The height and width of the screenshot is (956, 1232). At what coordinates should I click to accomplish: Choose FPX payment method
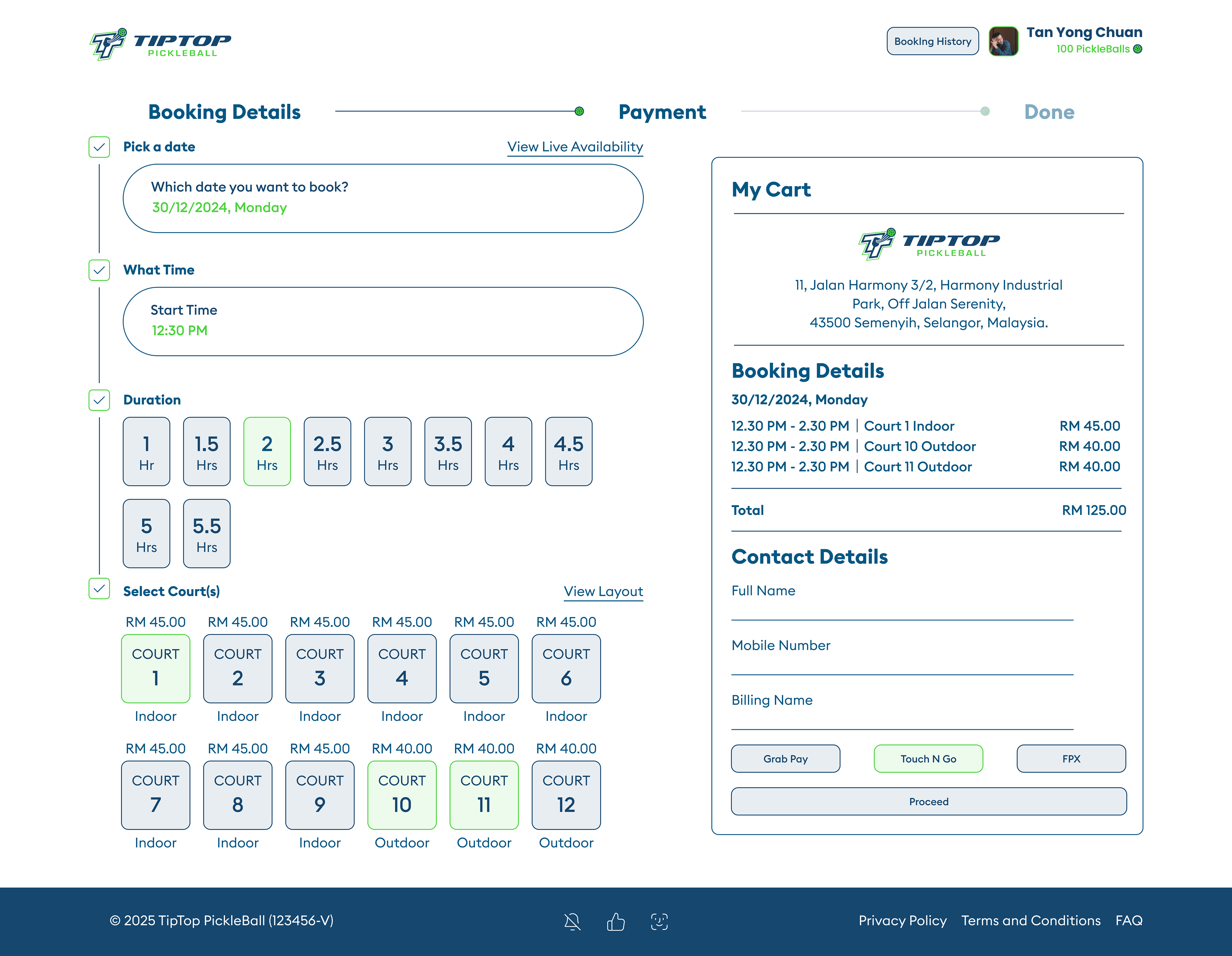pos(1071,758)
